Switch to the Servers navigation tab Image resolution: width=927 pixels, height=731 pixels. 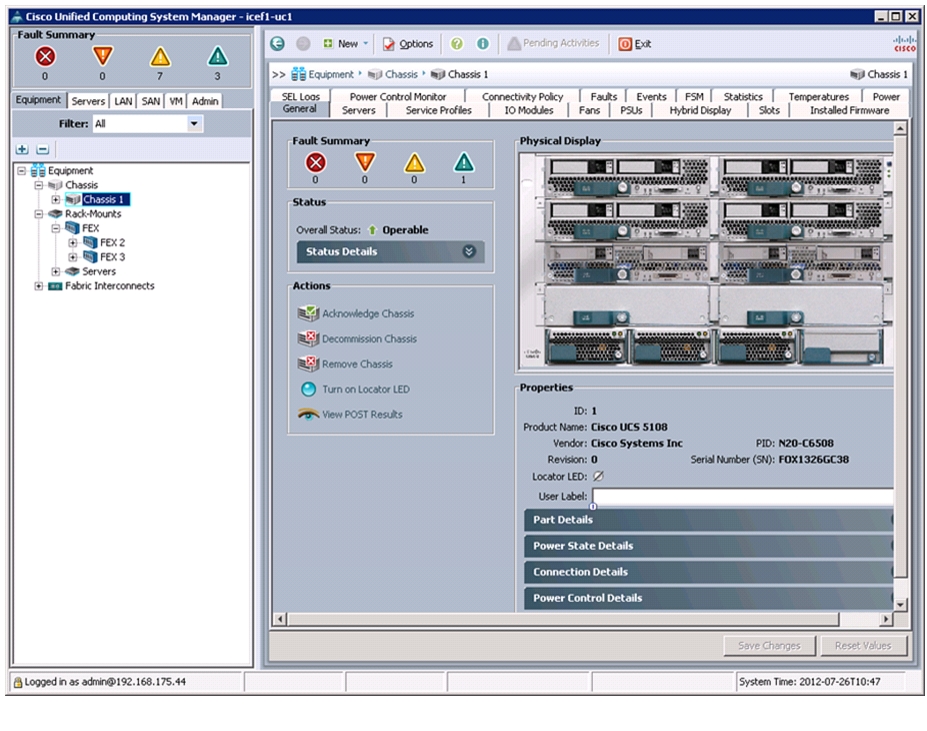click(x=88, y=101)
